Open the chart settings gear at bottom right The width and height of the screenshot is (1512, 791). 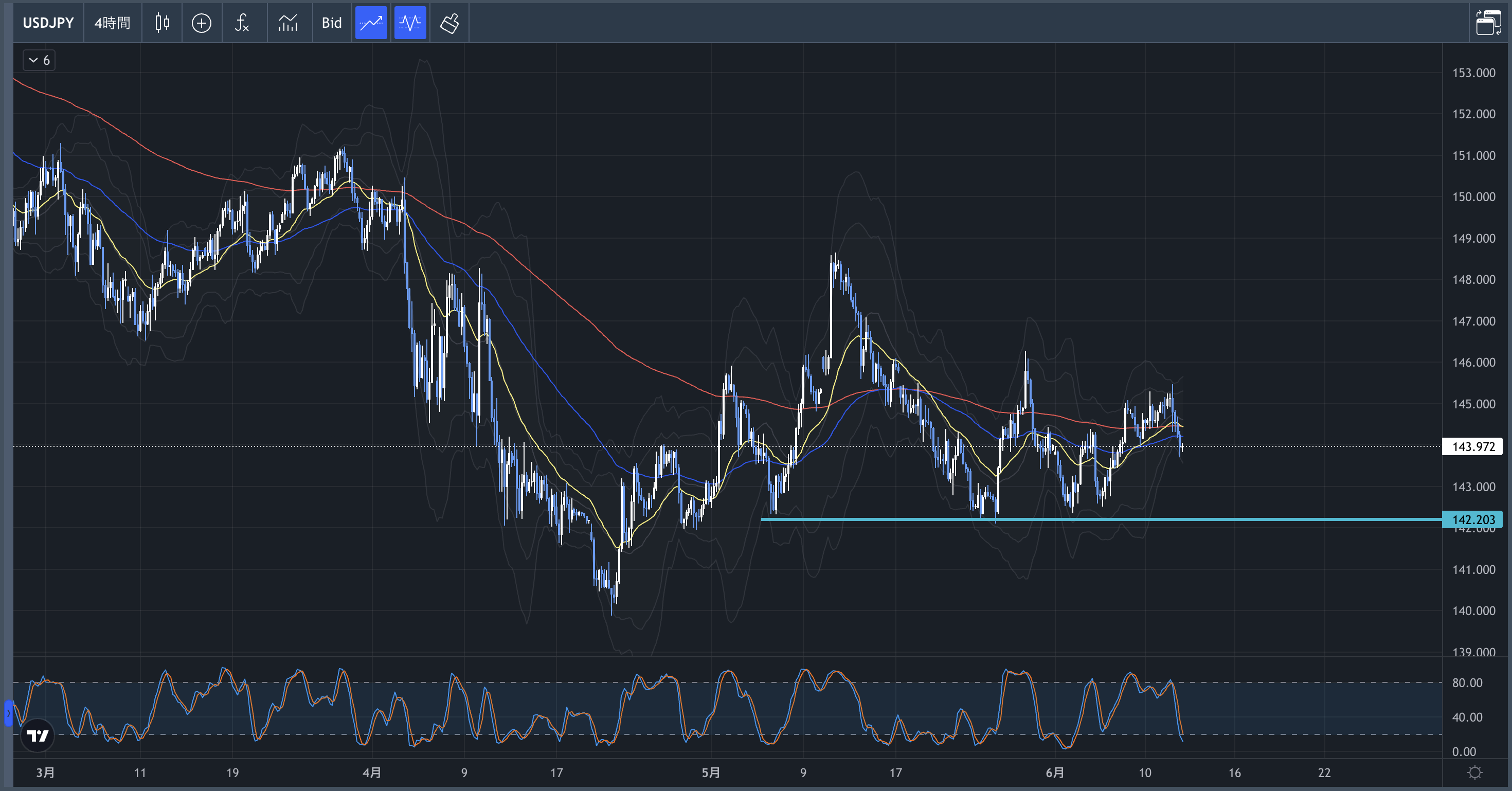click(1475, 772)
